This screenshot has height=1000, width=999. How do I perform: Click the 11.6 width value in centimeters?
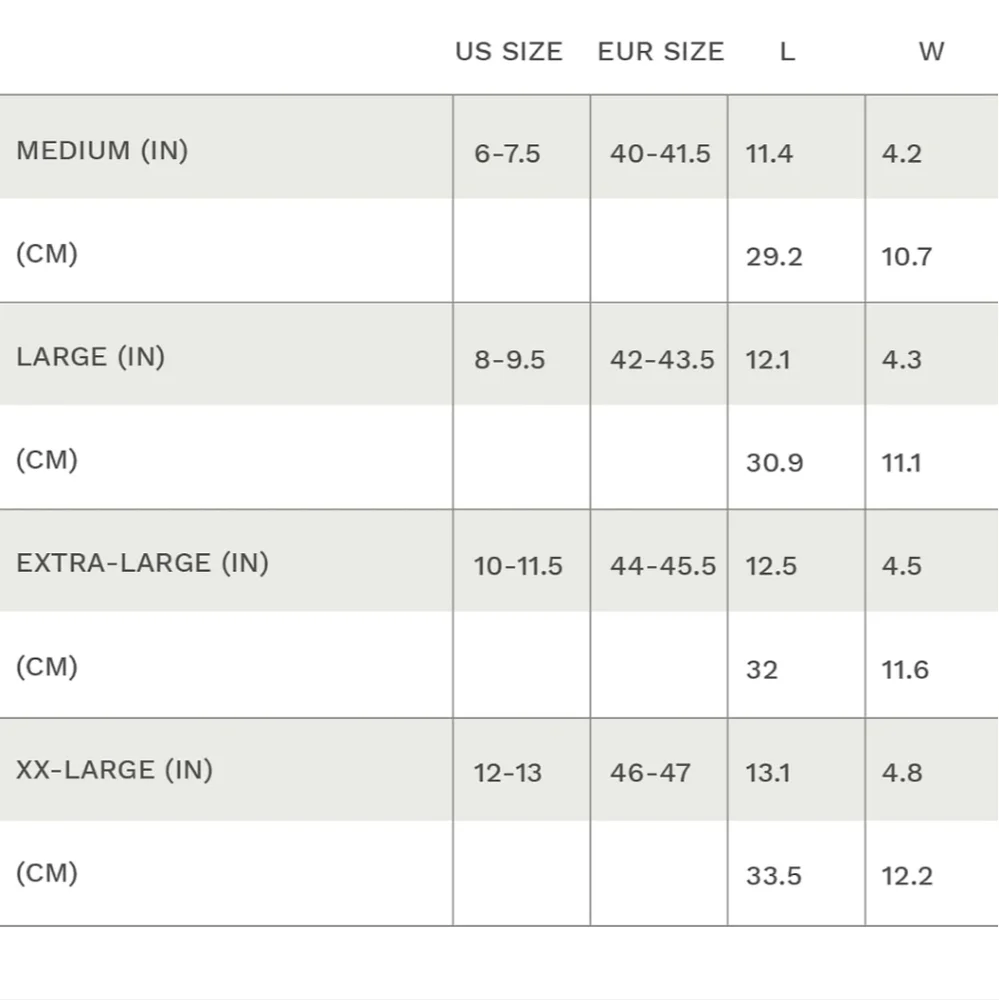pyautogui.click(x=905, y=670)
